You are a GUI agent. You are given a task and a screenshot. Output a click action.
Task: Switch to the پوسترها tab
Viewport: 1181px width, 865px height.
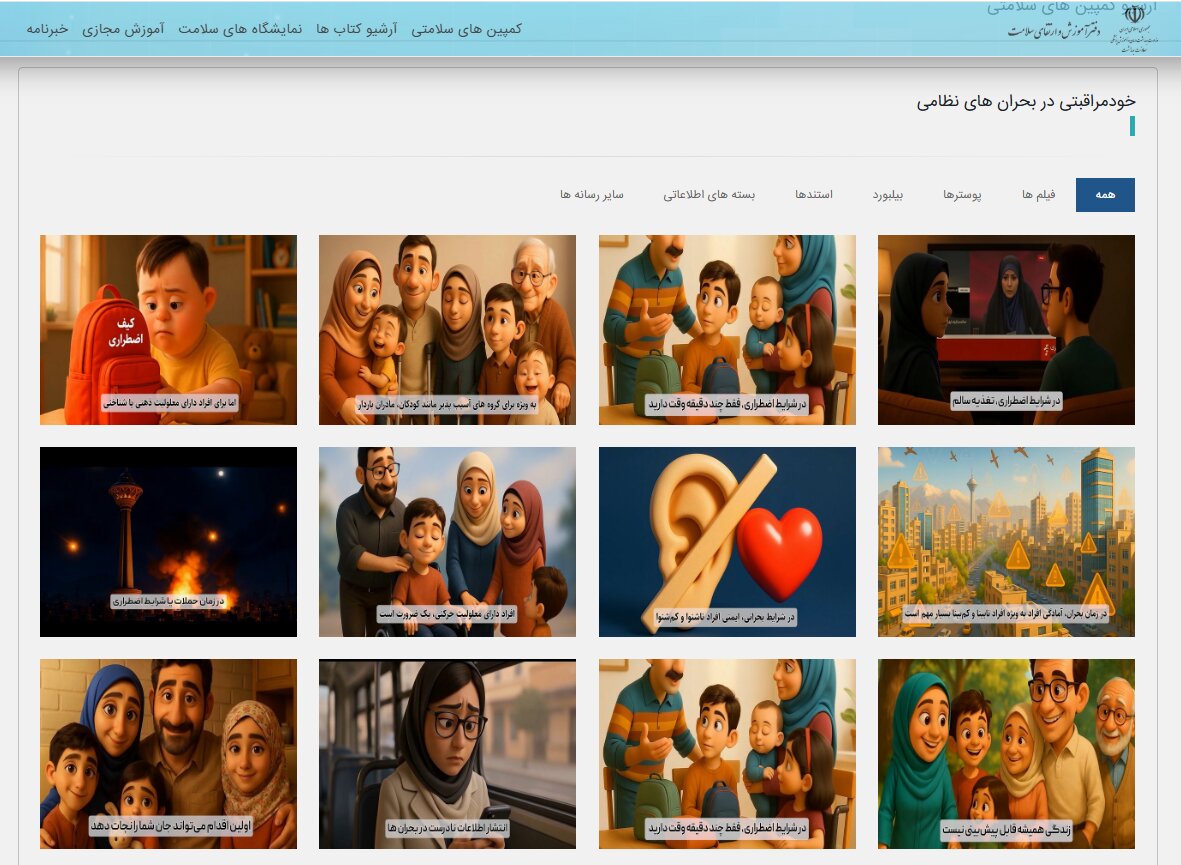tap(963, 194)
